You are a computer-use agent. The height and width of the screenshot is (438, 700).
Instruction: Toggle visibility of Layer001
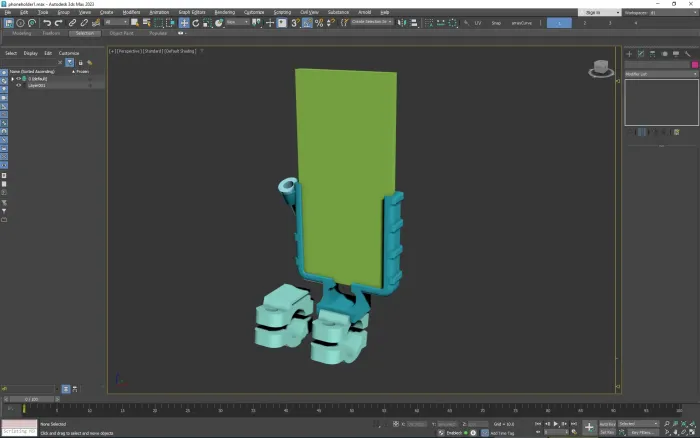[19, 85]
